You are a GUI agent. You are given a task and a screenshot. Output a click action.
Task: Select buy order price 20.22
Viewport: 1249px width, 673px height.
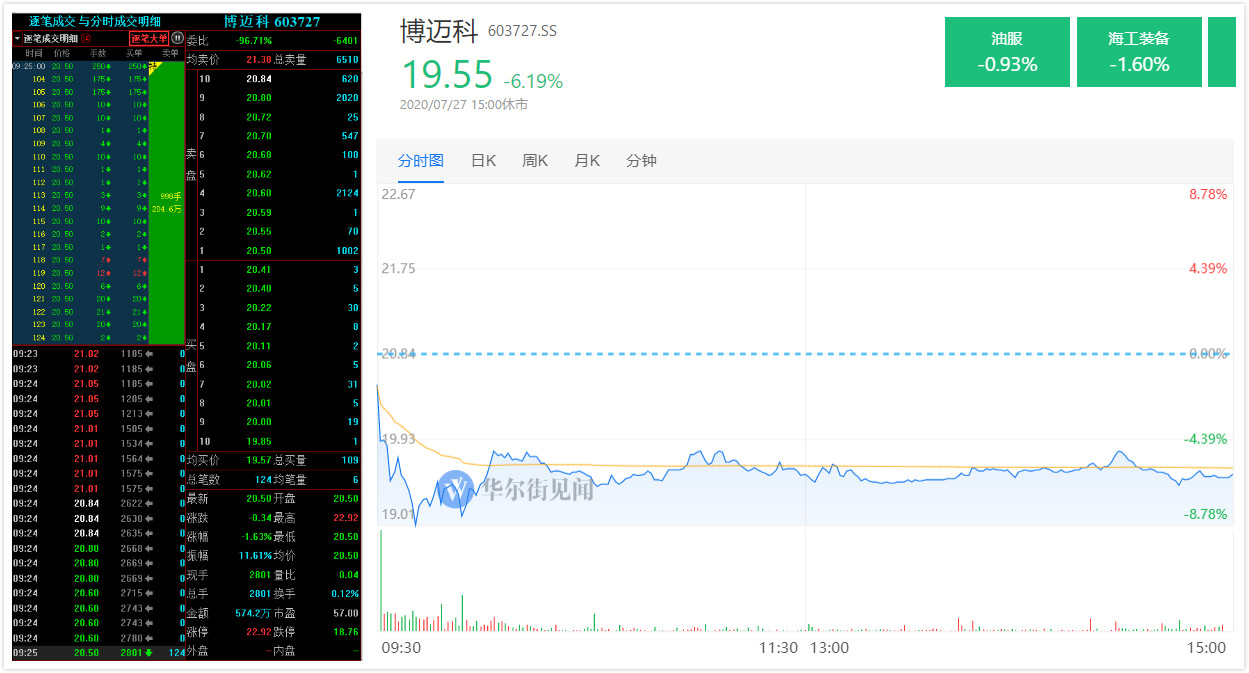(x=258, y=308)
